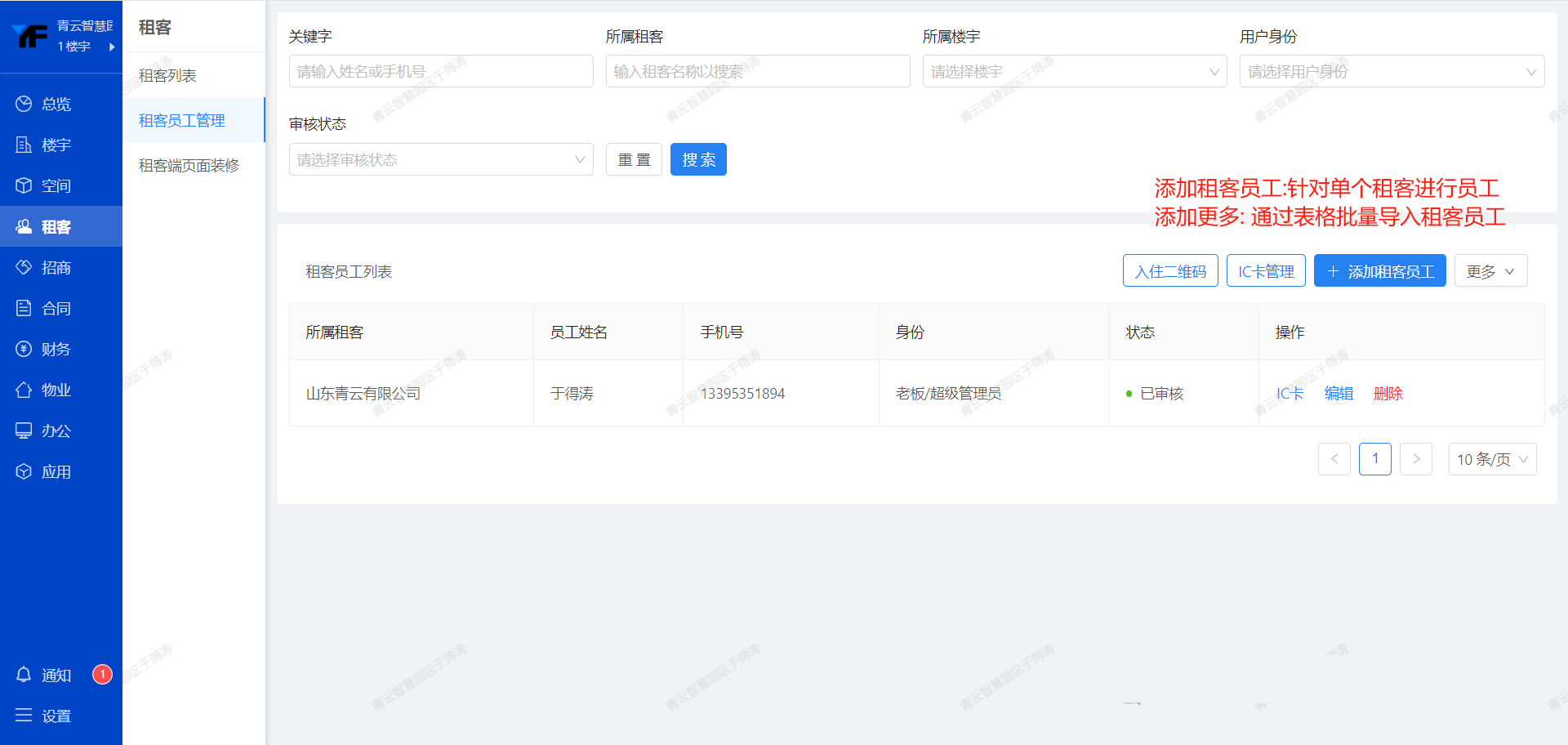Viewport: 1568px width, 745px height.
Task: Switch to the 租客列表 submenu item
Action: click(x=167, y=76)
